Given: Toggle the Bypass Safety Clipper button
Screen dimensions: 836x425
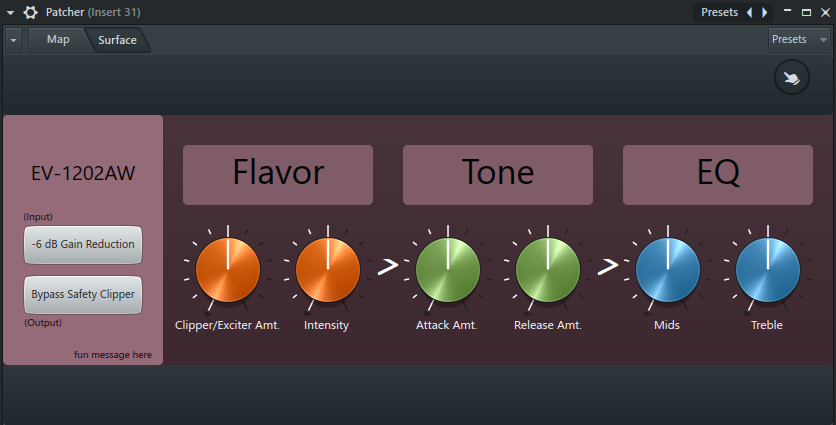Looking at the screenshot, I should pyautogui.click(x=83, y=294).
